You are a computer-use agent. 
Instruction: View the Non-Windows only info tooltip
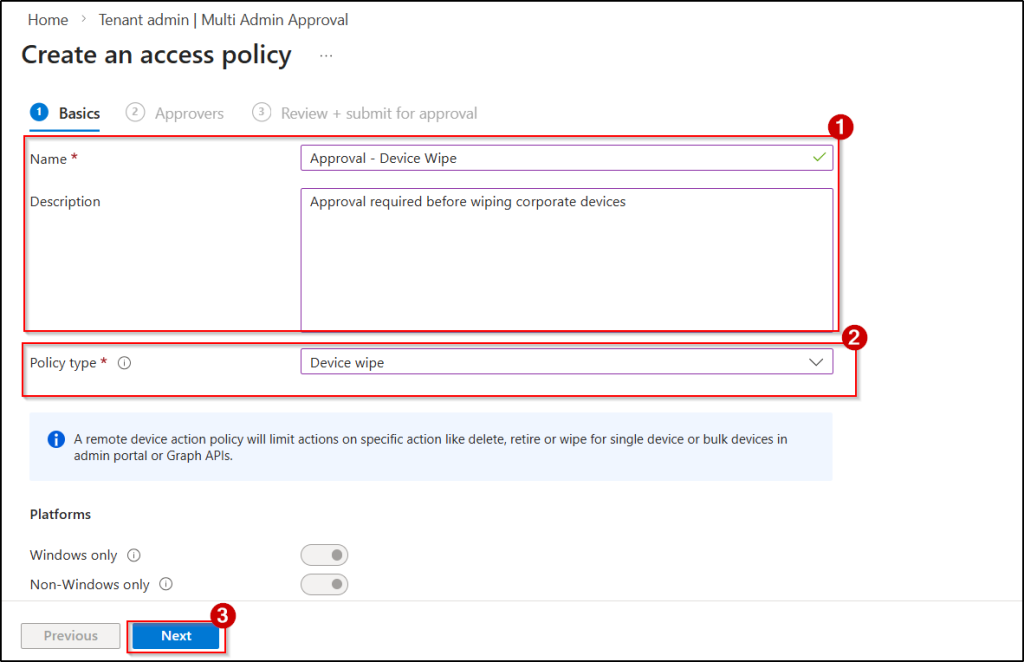click(x=166, y=584)
